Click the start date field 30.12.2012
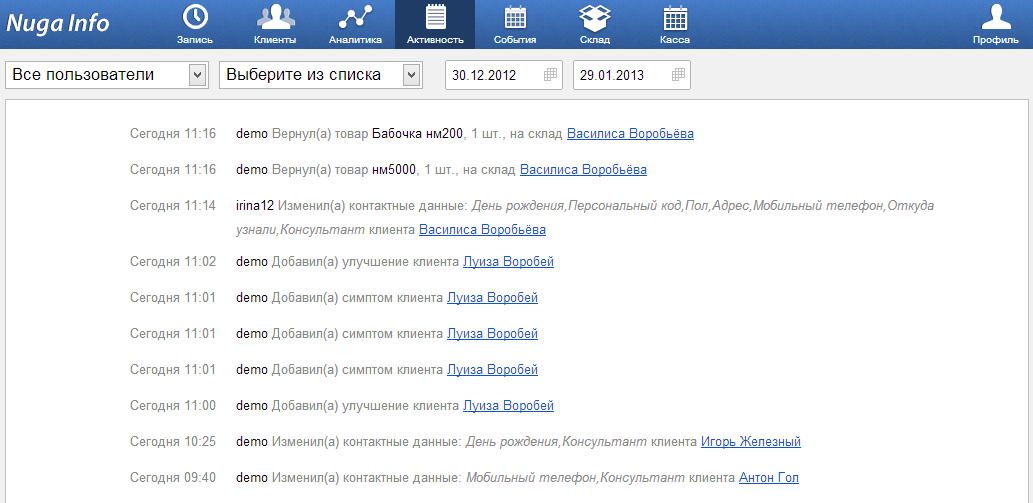1033x503 pixels. point(492,75)
